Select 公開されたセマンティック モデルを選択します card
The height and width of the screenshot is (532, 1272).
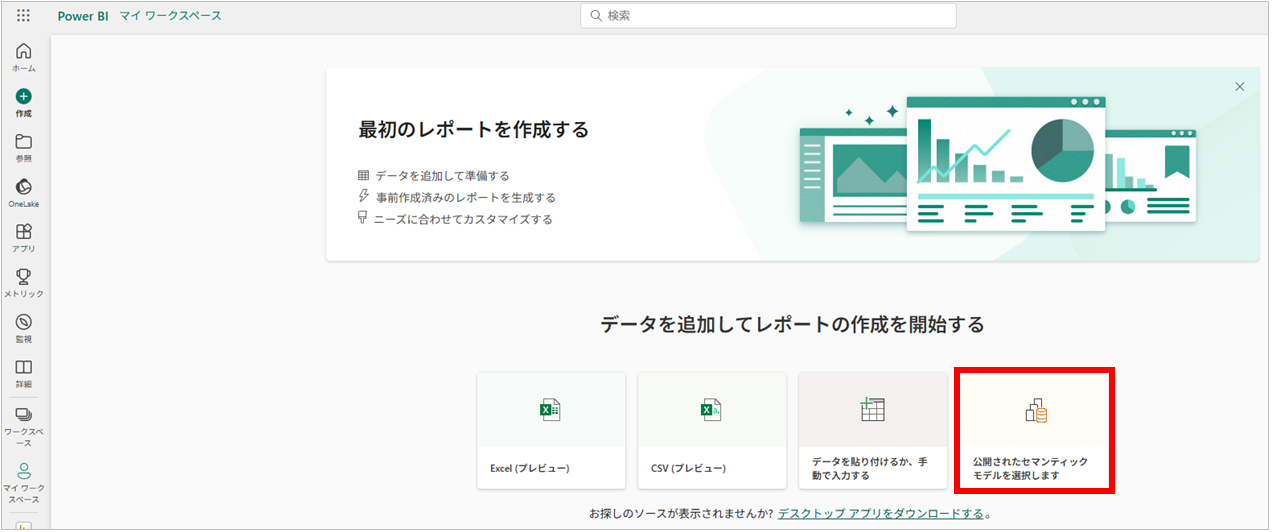click(1034, 431)
